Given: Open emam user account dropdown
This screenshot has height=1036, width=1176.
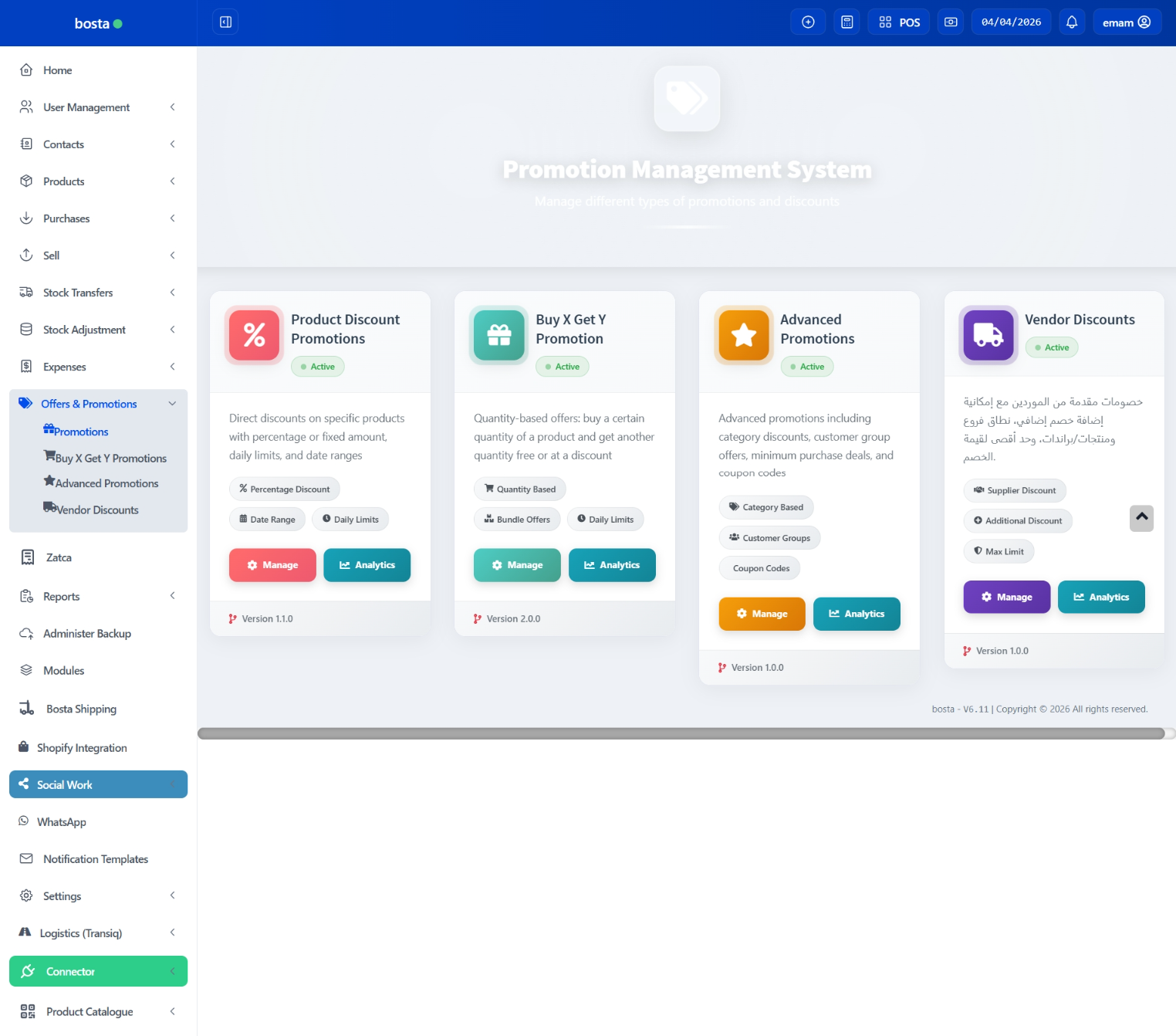Looking at the screenshot, I should click(1127, 22).
